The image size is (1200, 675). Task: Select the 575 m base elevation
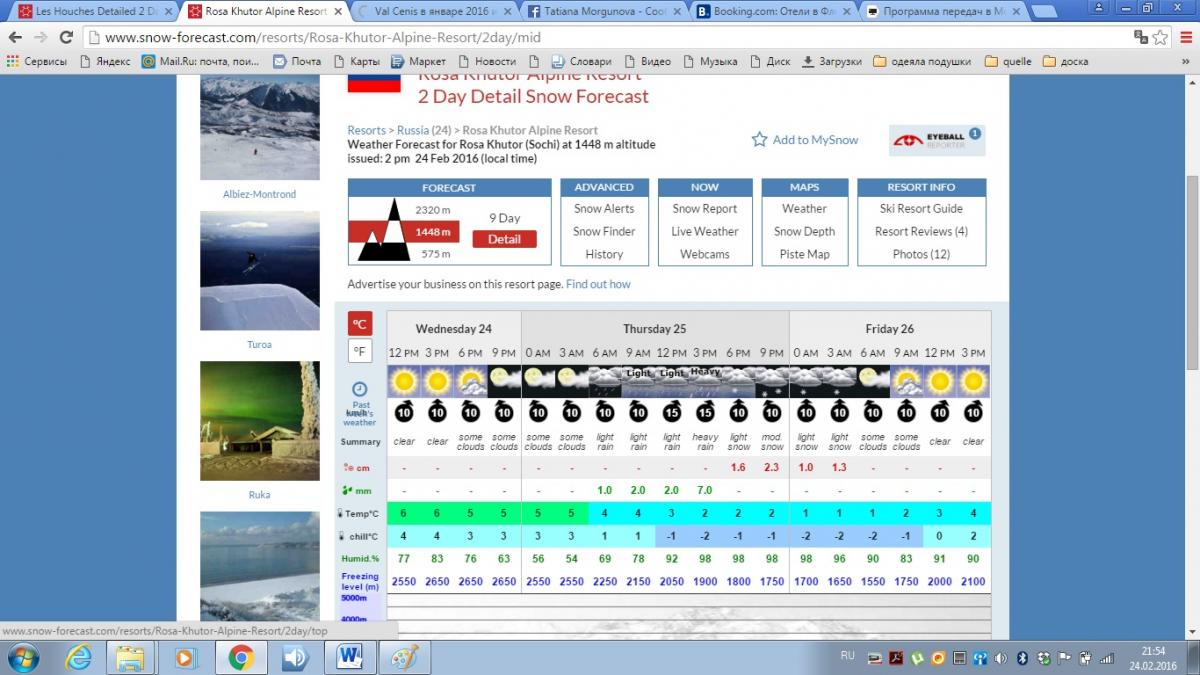click(436, 254)
